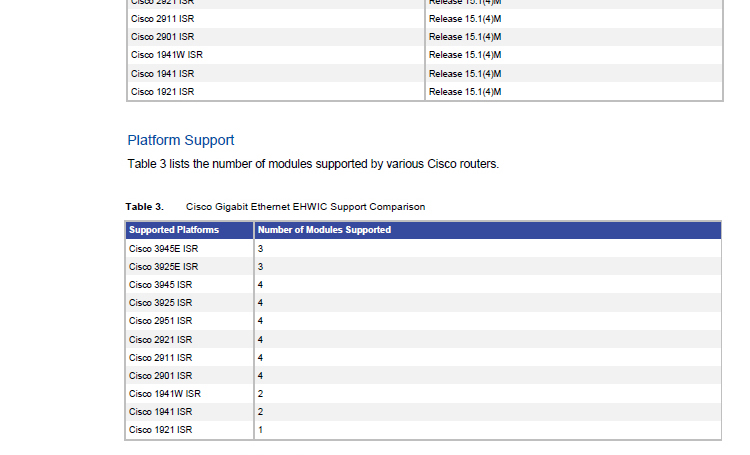
Task: Click the Platform Support heading
Action: (x=181, y=140)
